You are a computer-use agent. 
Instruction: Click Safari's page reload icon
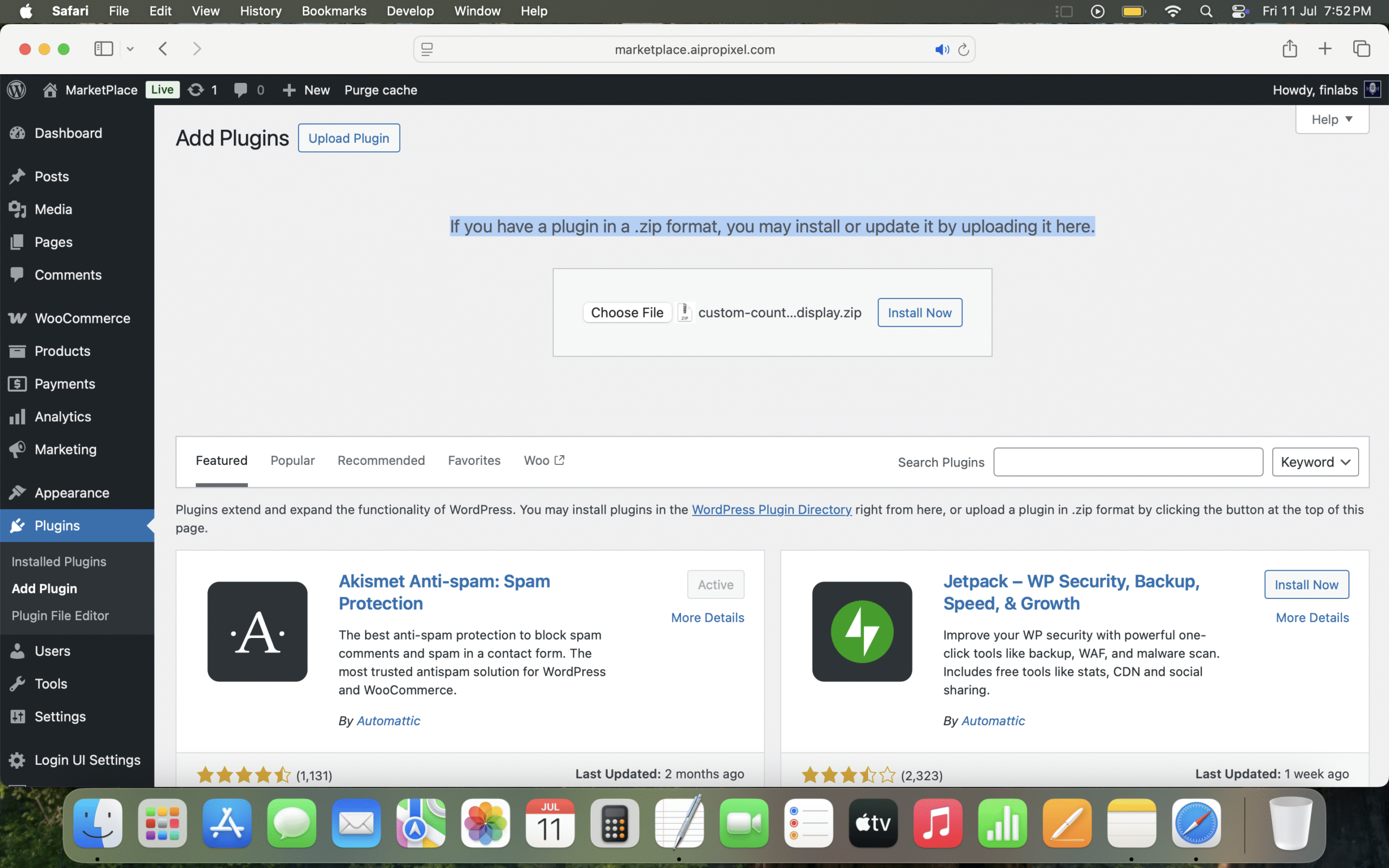[x=963, y=49]
